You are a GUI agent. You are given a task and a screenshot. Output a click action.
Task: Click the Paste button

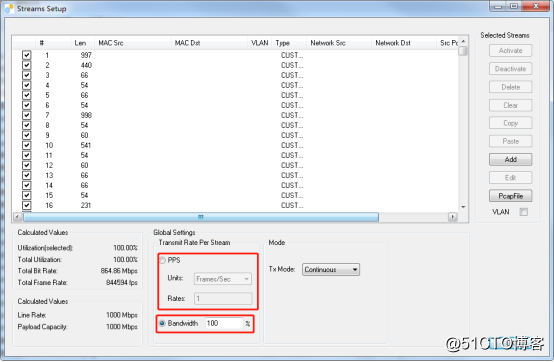[511, 141]
